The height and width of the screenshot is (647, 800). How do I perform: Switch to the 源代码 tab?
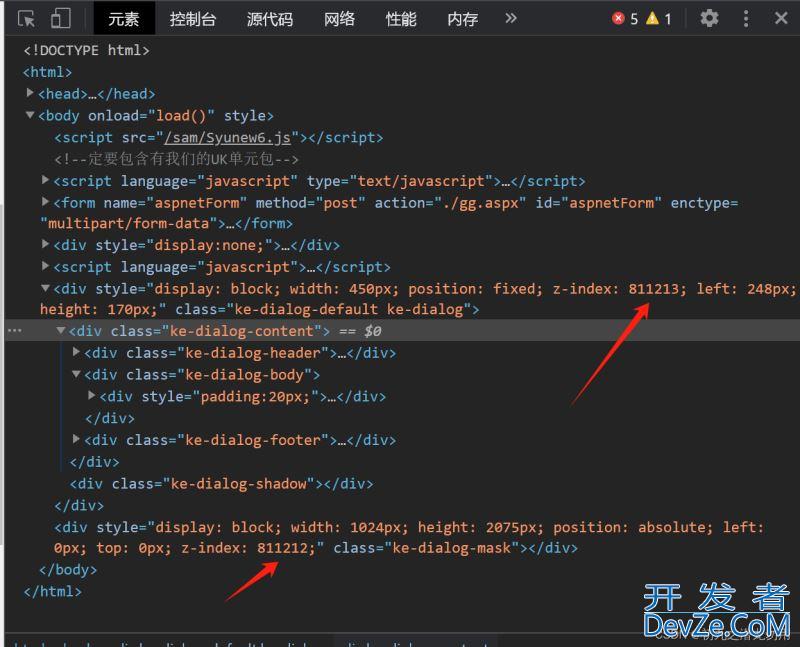point(270,19)
